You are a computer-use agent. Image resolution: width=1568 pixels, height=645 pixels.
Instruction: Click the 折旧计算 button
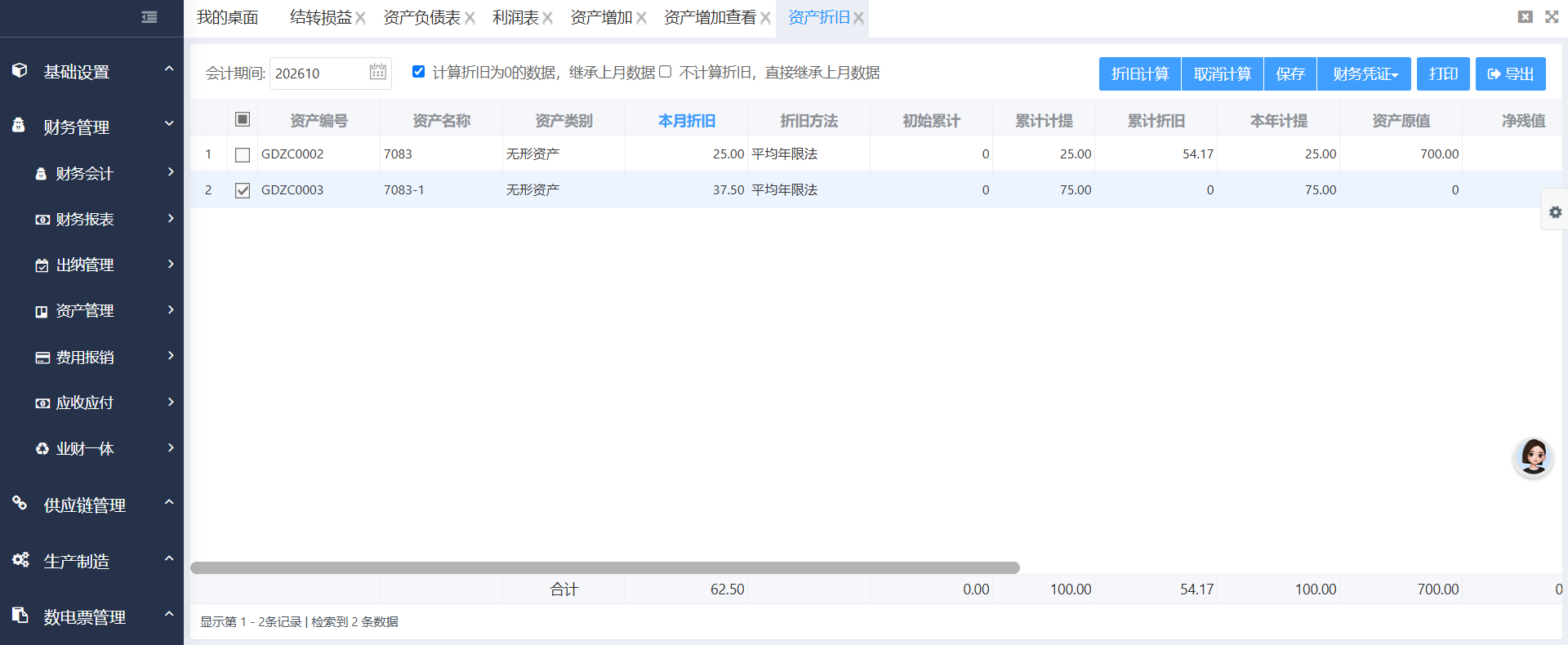[1140, 73]
